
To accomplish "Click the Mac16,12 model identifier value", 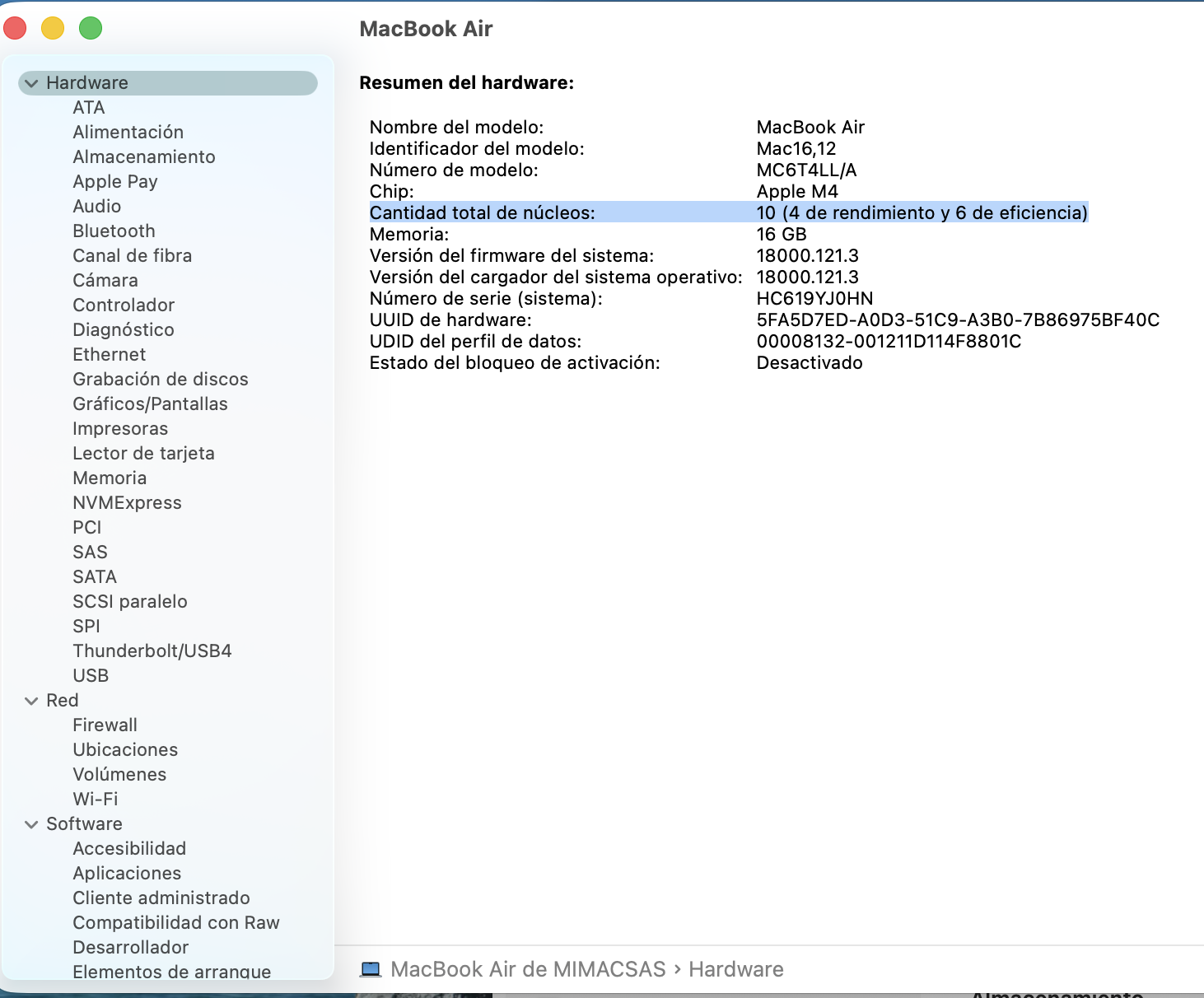I will click(796, 149).
